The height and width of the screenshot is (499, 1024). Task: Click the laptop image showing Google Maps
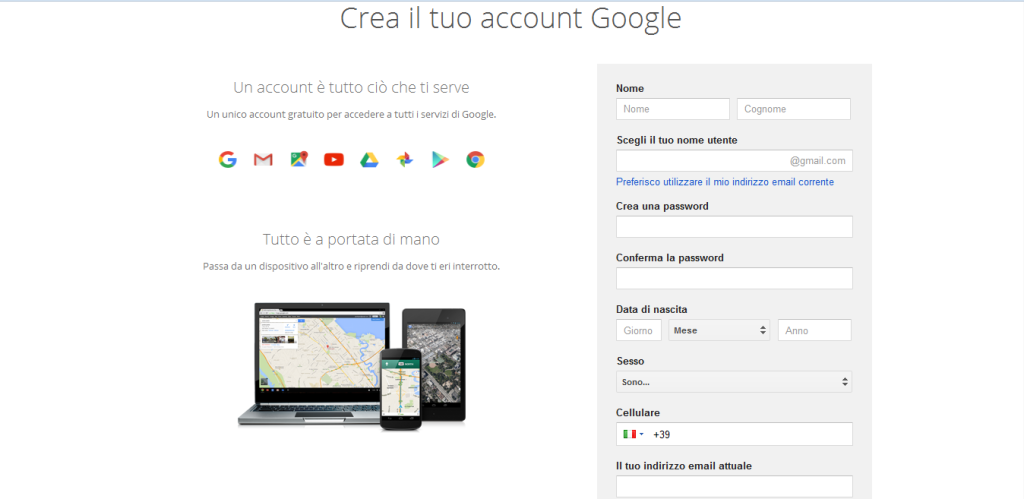pyautogui.click(x=312, y=362)
